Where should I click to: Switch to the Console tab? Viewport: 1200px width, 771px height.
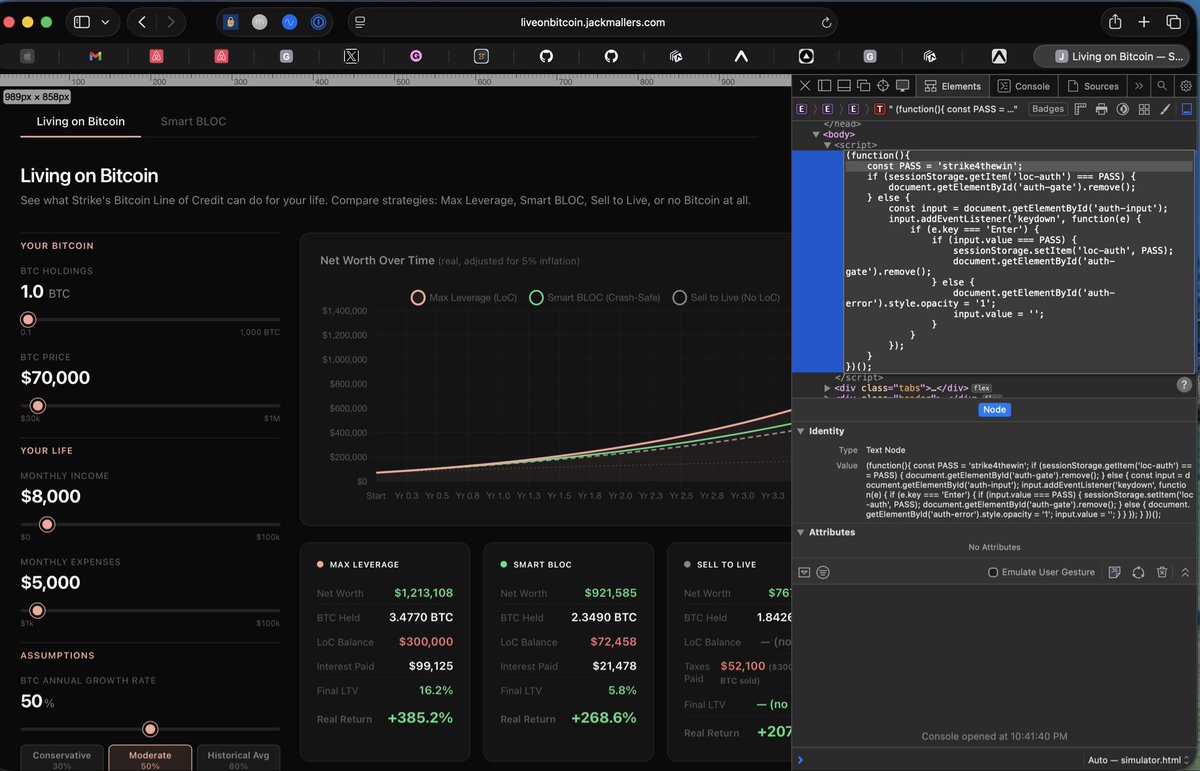1023,86
